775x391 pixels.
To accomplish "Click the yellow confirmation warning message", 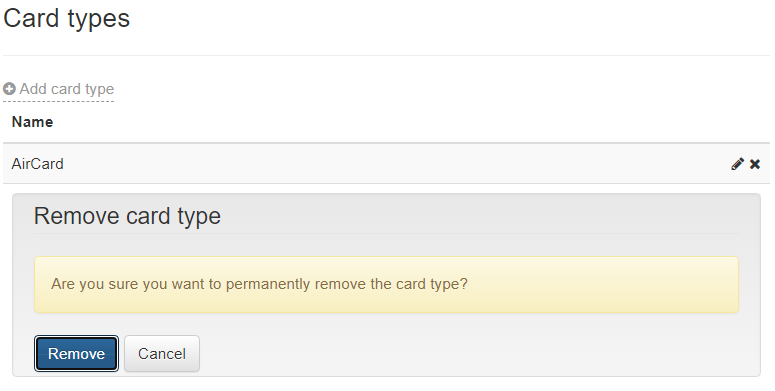I will click(387, 285).
